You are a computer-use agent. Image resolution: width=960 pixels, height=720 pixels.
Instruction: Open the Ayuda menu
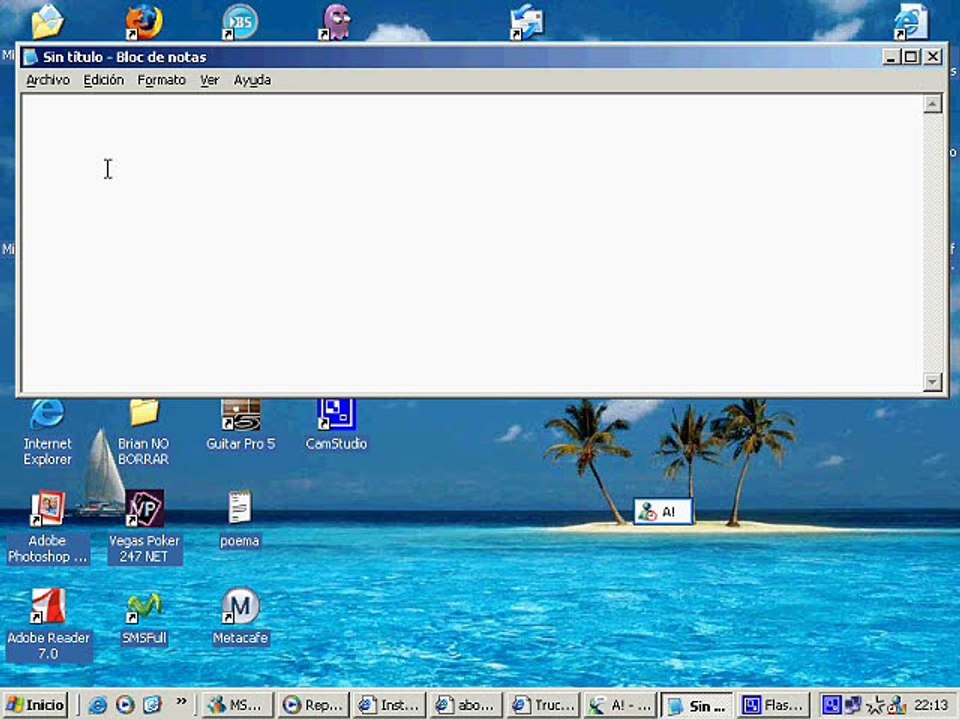click(x=252, y=80)
